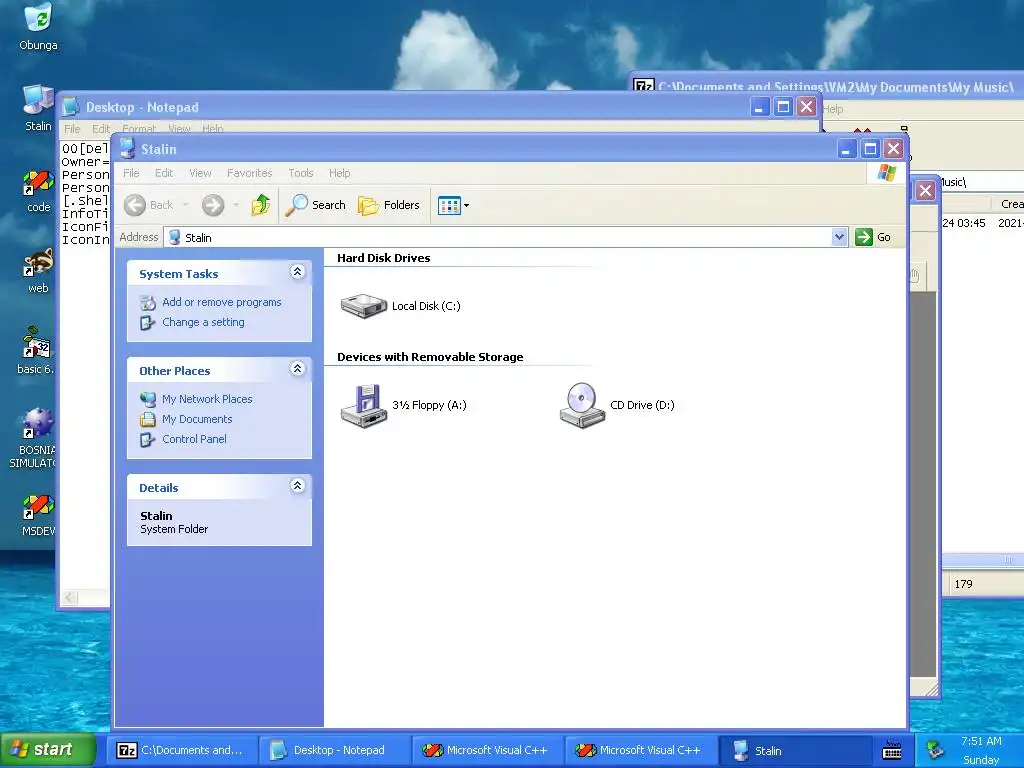
Task: Open Back button history dropdown arrow
Action: point(185,205)
